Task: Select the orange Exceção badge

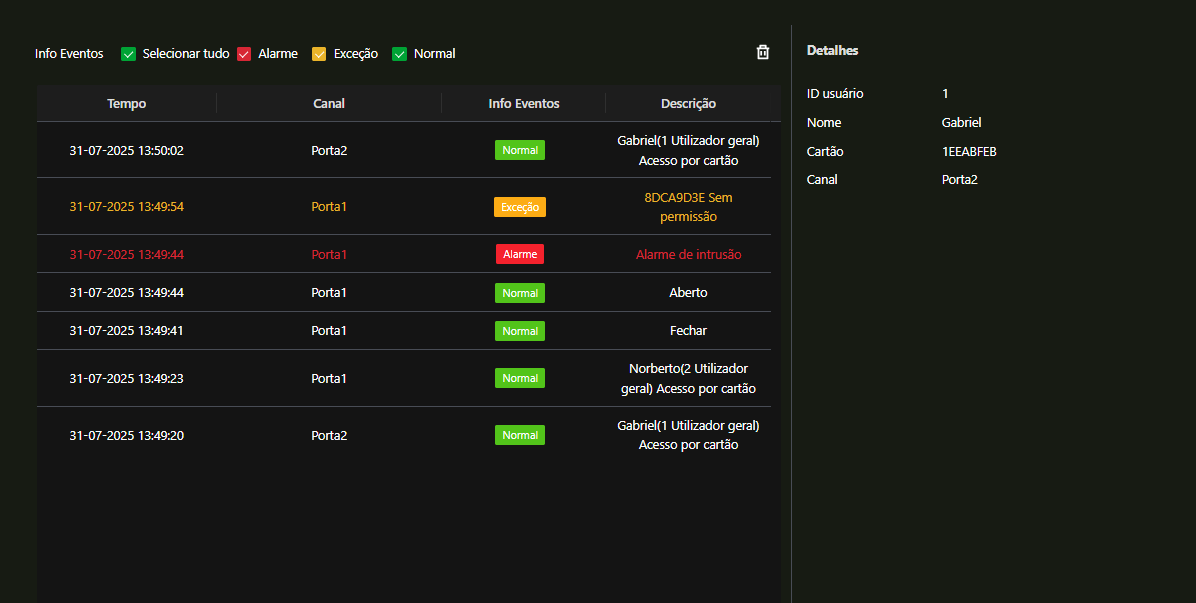Action: [x=520, y=207]
